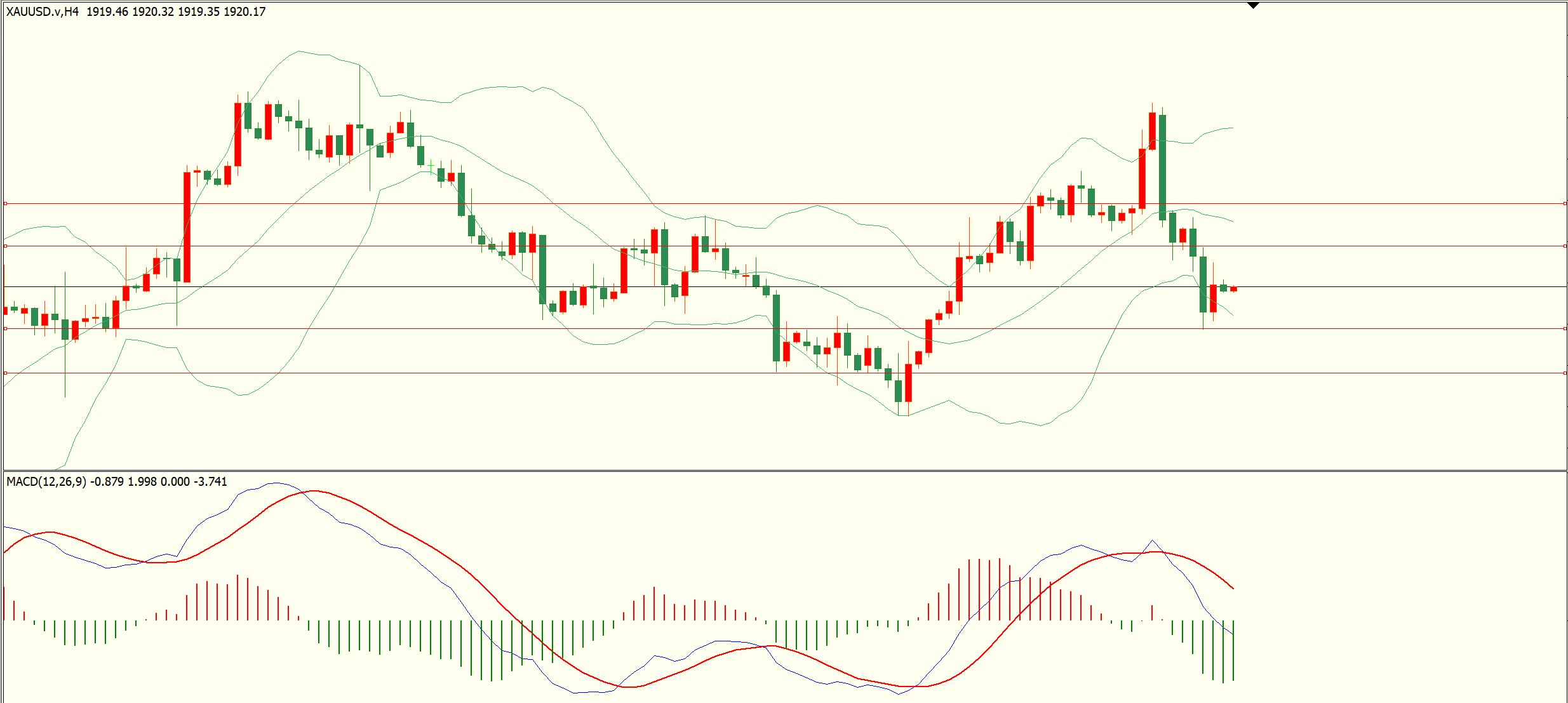Image resolution: width=1568 pixels, height=703 pixels.
Task: Click the latest small red candle
Action: coord(1233,289)
